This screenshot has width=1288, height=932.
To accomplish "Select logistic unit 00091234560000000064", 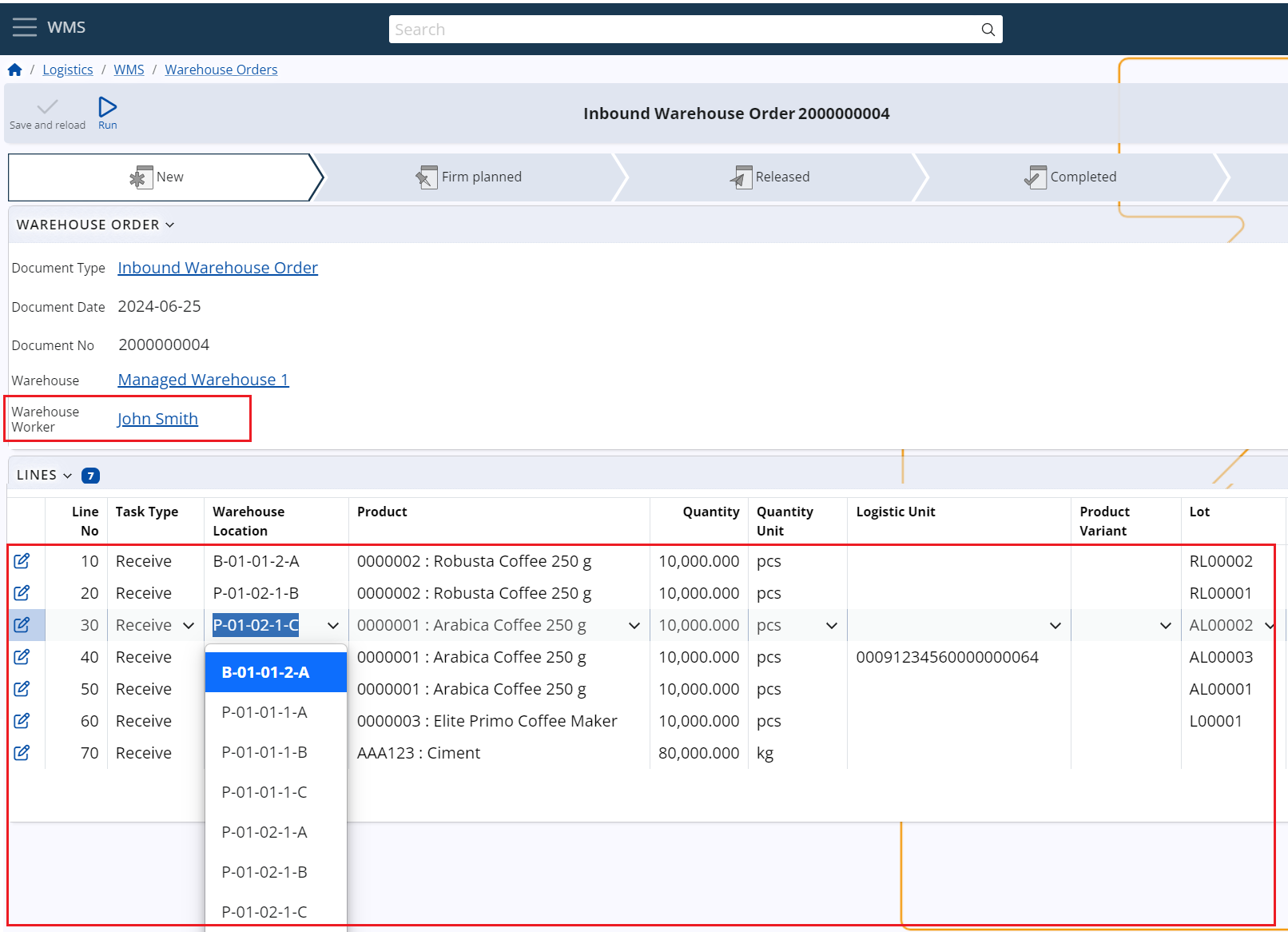I will [x=947, y=657].
